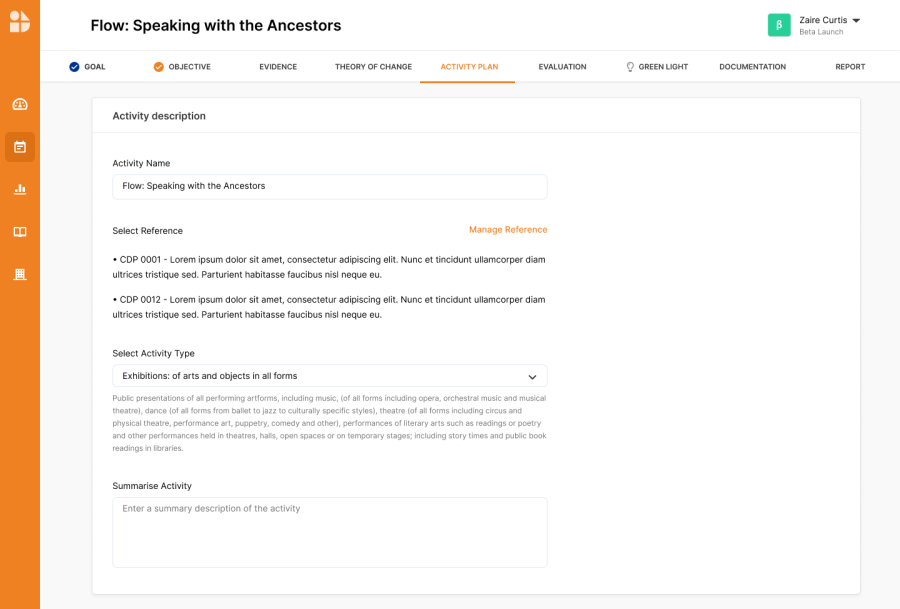This screenshot has width=900, height=609.
Task: Click the green beta avatar badge
Action: (x=779, y=25)
